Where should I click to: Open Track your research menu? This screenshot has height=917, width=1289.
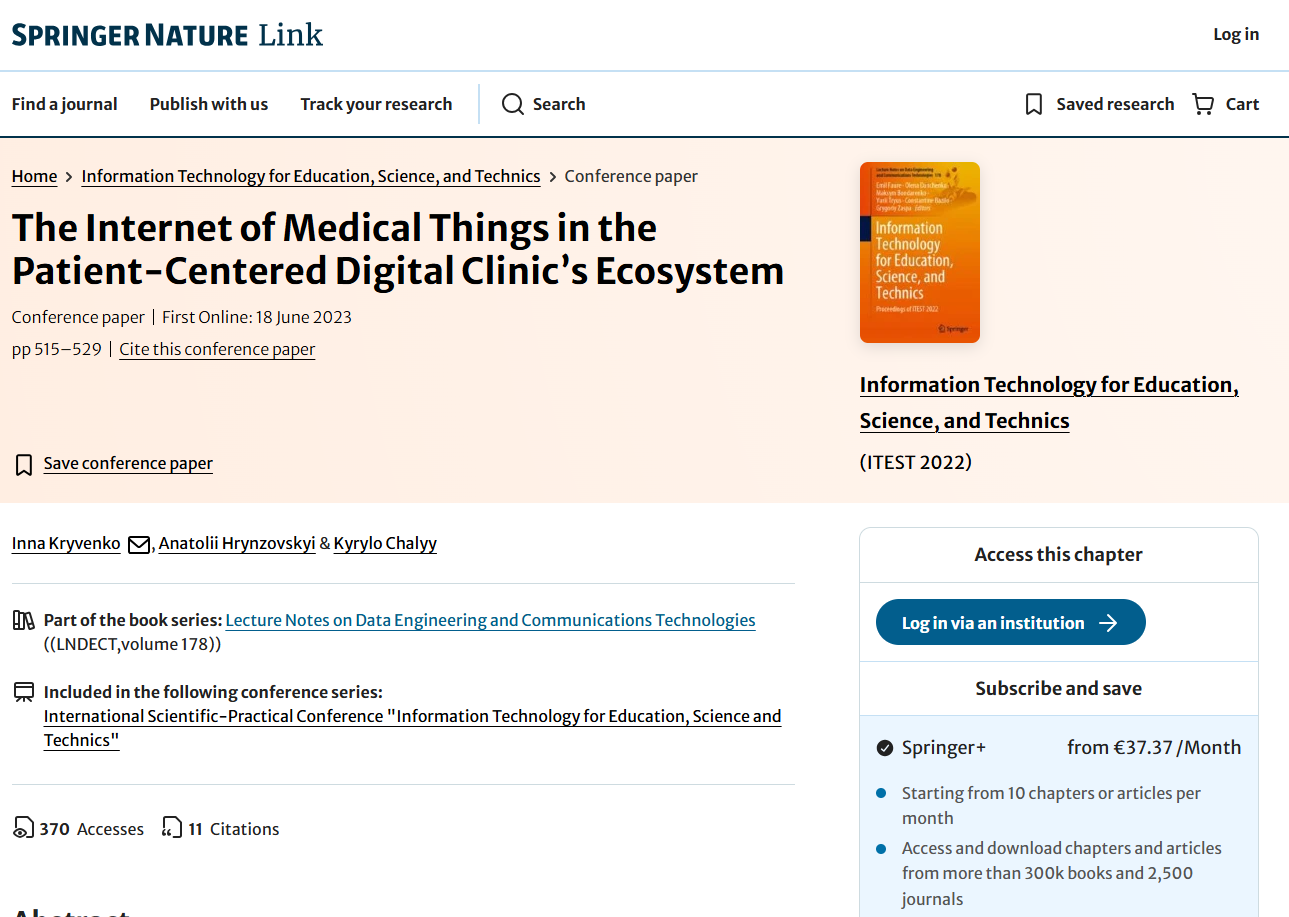[376, 104]
